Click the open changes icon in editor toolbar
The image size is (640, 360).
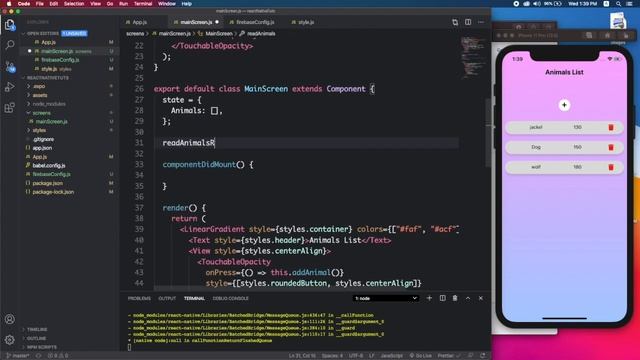point(455,22)
